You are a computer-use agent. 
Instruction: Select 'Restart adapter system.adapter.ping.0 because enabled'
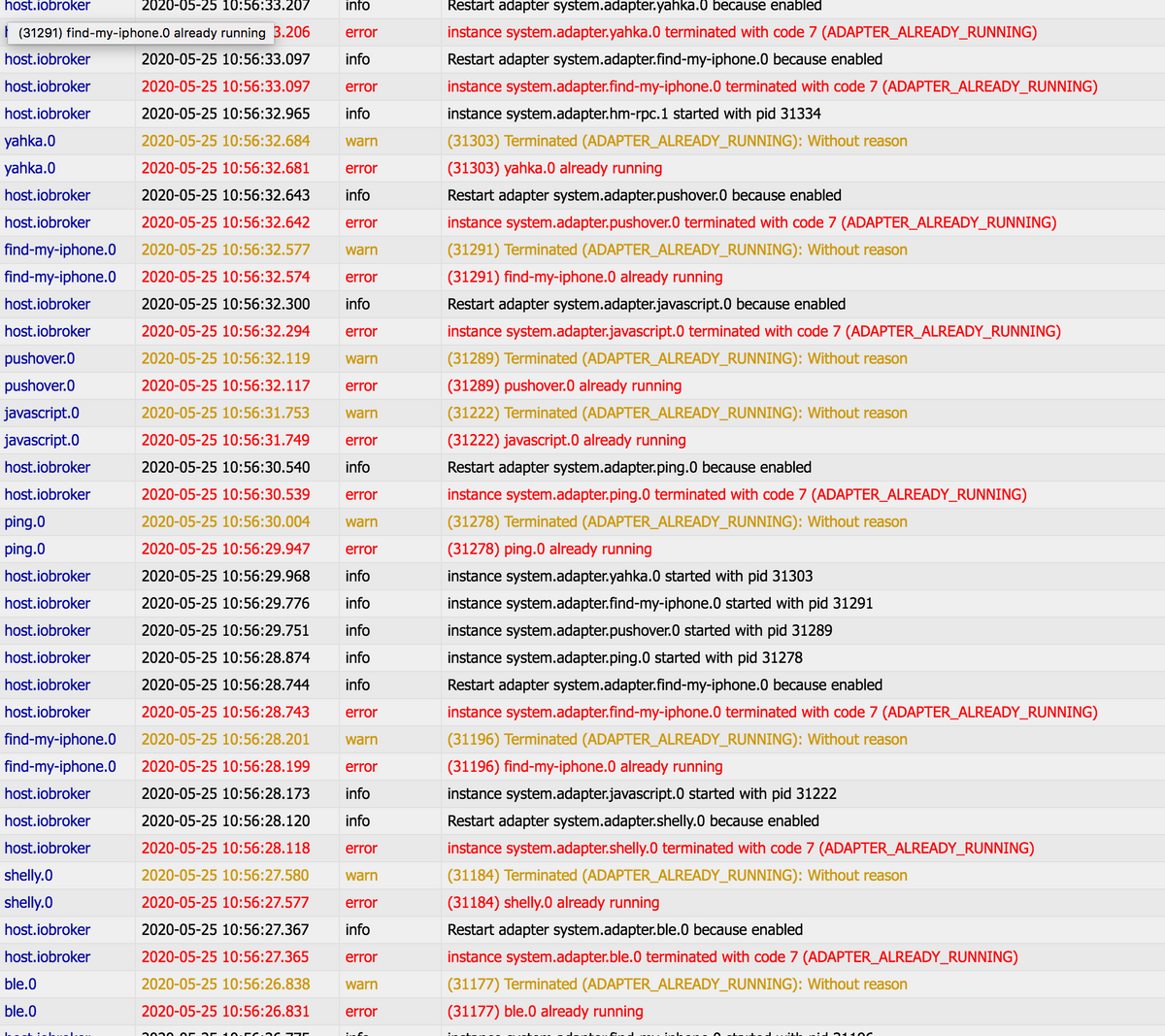click(x=629, y=467)
